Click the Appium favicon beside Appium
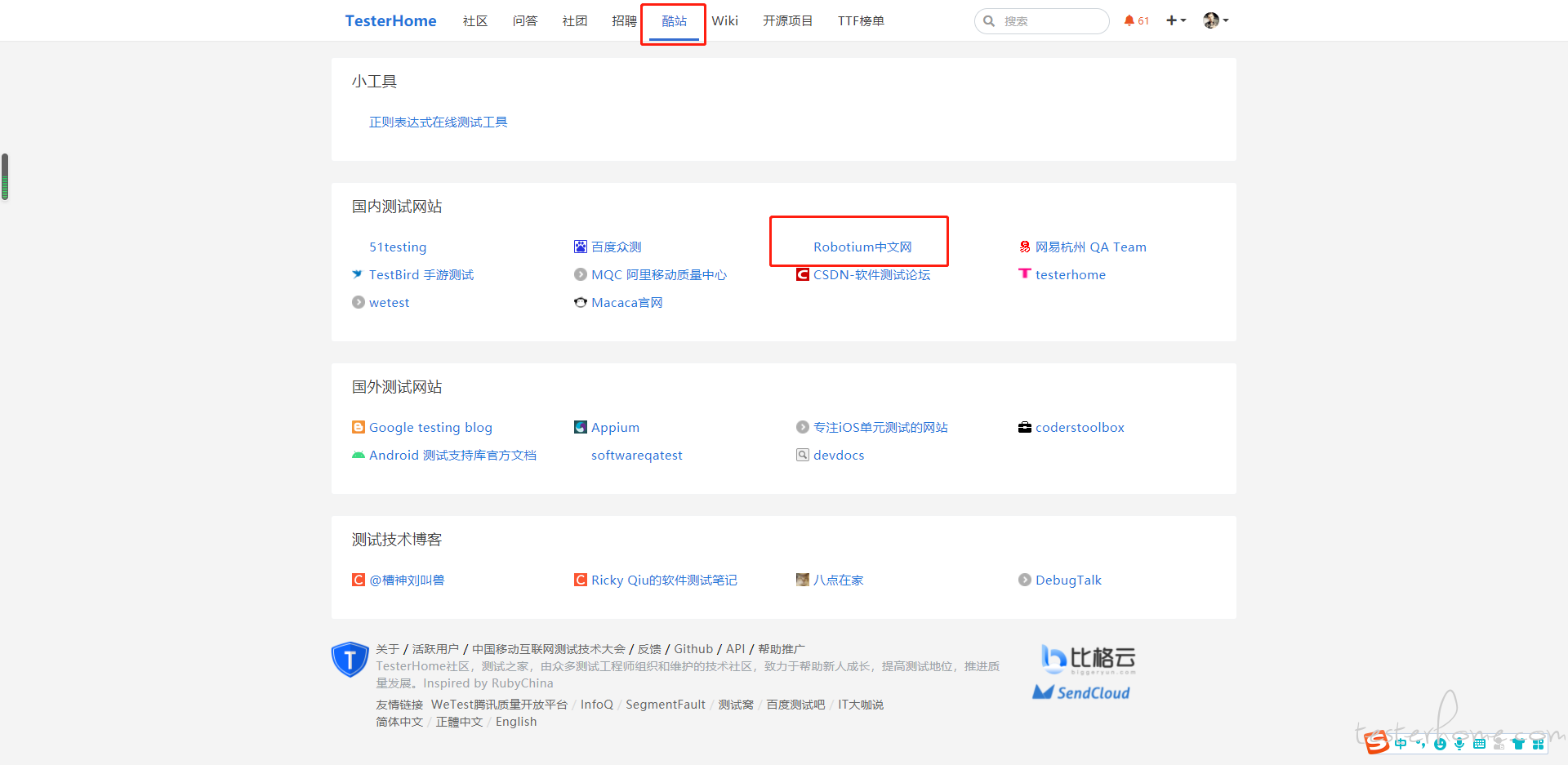The height and width of the screenshot is (765, 1568). click(581, 427)
